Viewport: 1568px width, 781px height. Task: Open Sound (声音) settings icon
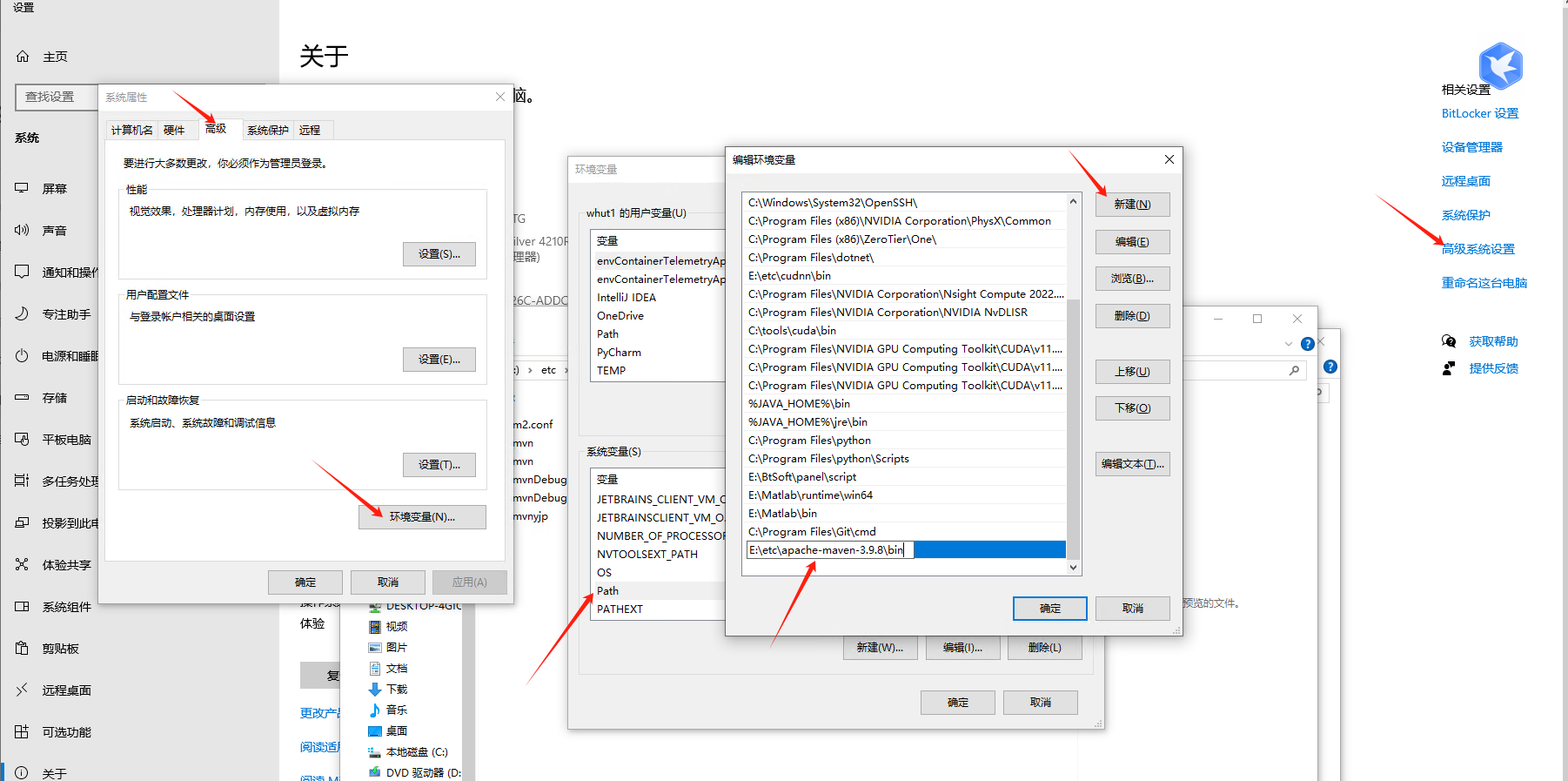23,230
